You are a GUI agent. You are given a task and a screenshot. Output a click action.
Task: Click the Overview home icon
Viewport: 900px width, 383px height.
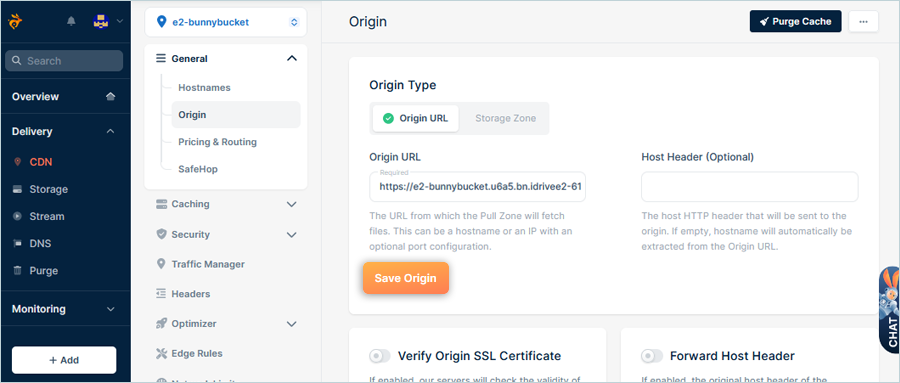click(x=111, y=96)
